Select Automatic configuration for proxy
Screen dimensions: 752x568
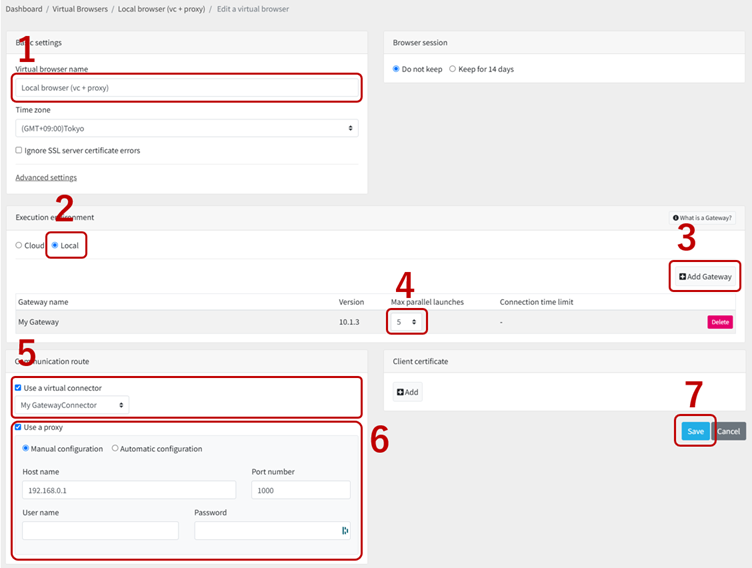click(x=115, y=448)
